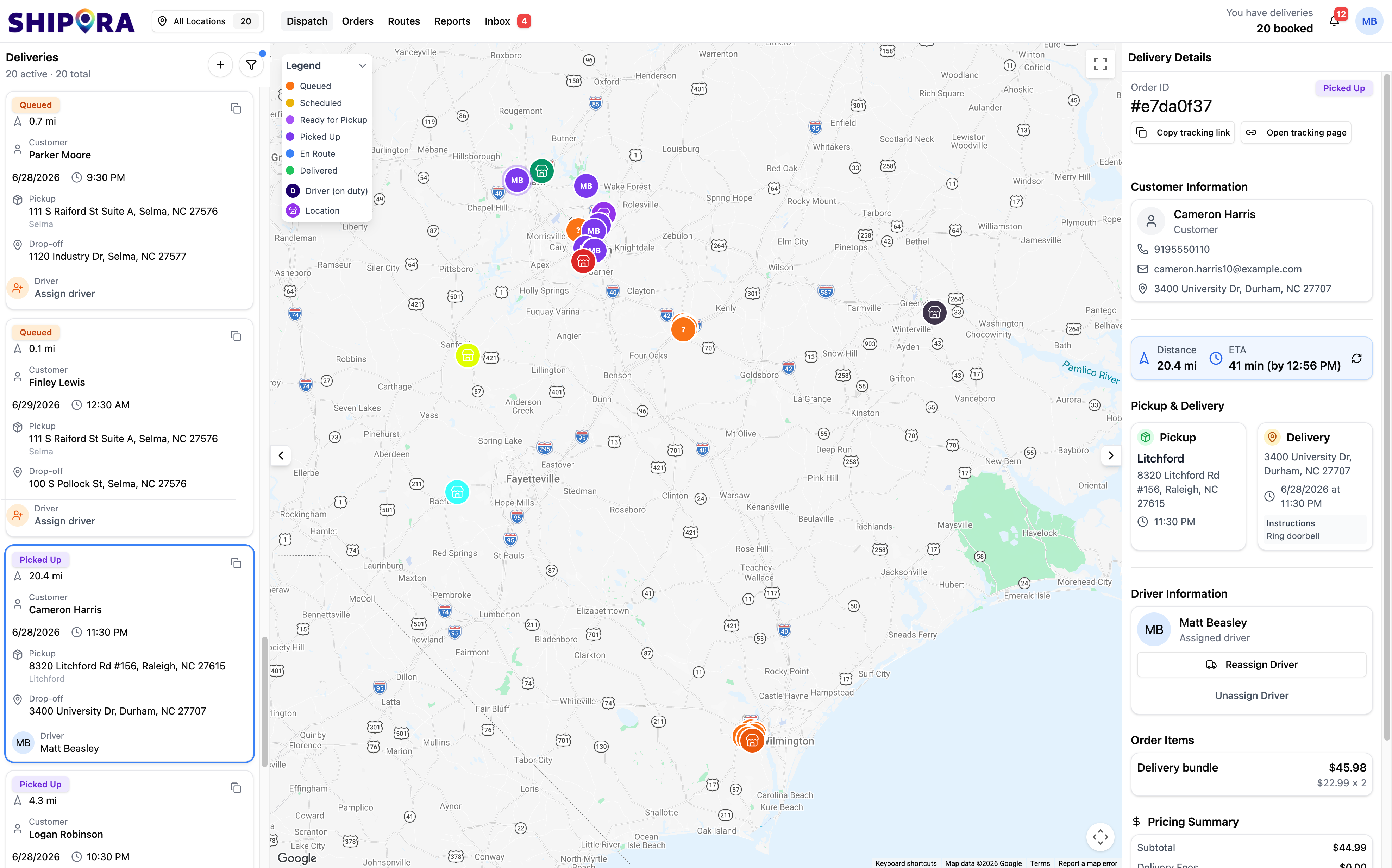
Task: Click the orange question marker near Kenly
Action: pyautogui.click(x=683, y=329)
